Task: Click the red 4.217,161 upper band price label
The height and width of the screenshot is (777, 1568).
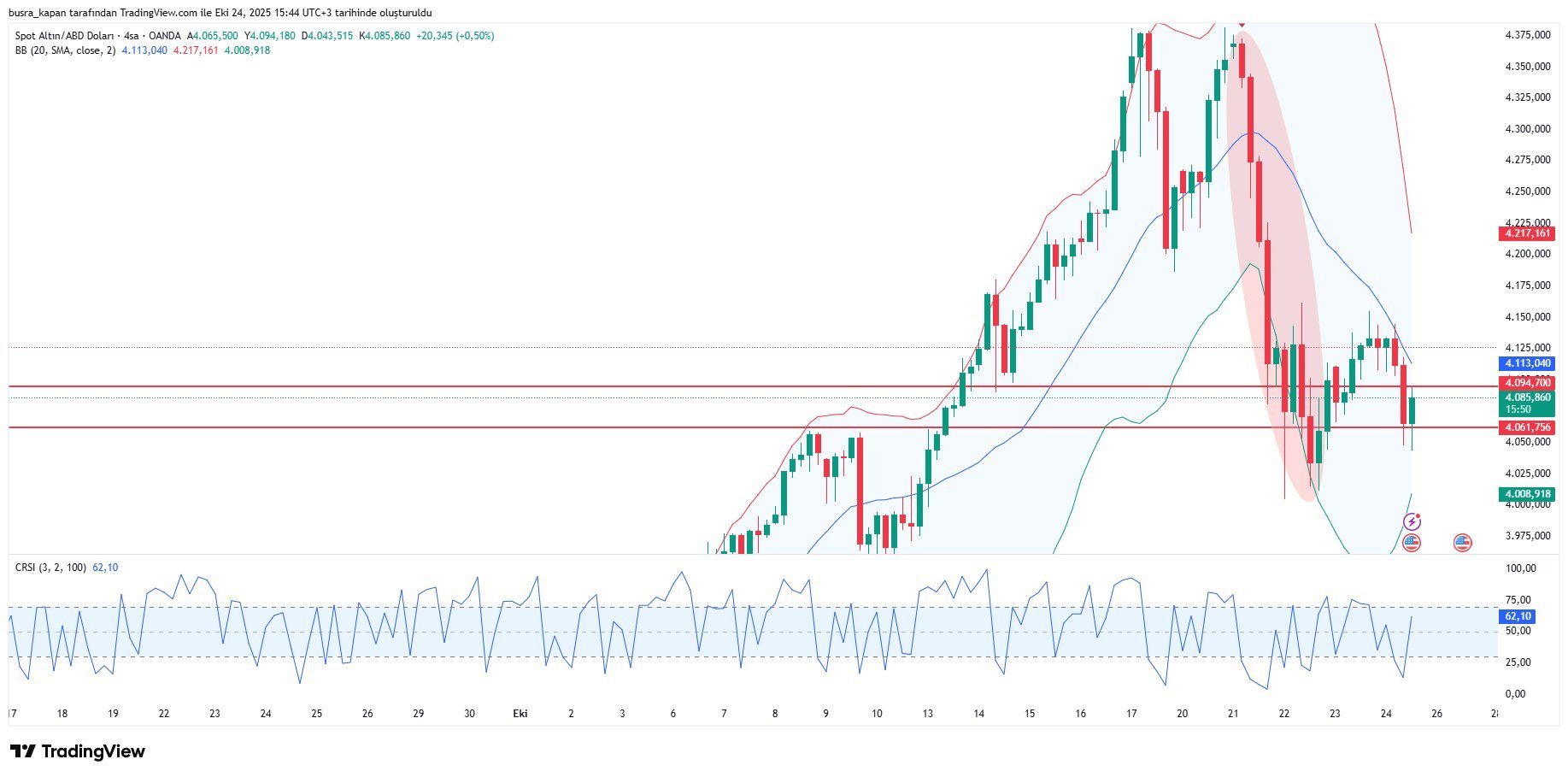Action: [x=1527, y=233]
